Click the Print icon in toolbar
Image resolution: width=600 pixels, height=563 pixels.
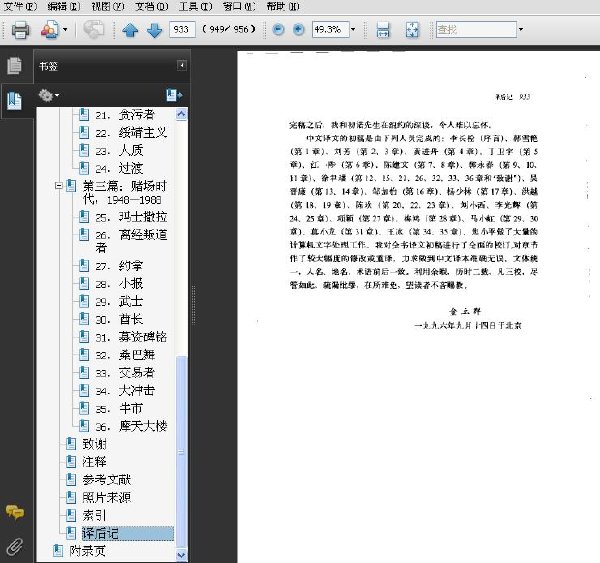(x=20, y=30)
